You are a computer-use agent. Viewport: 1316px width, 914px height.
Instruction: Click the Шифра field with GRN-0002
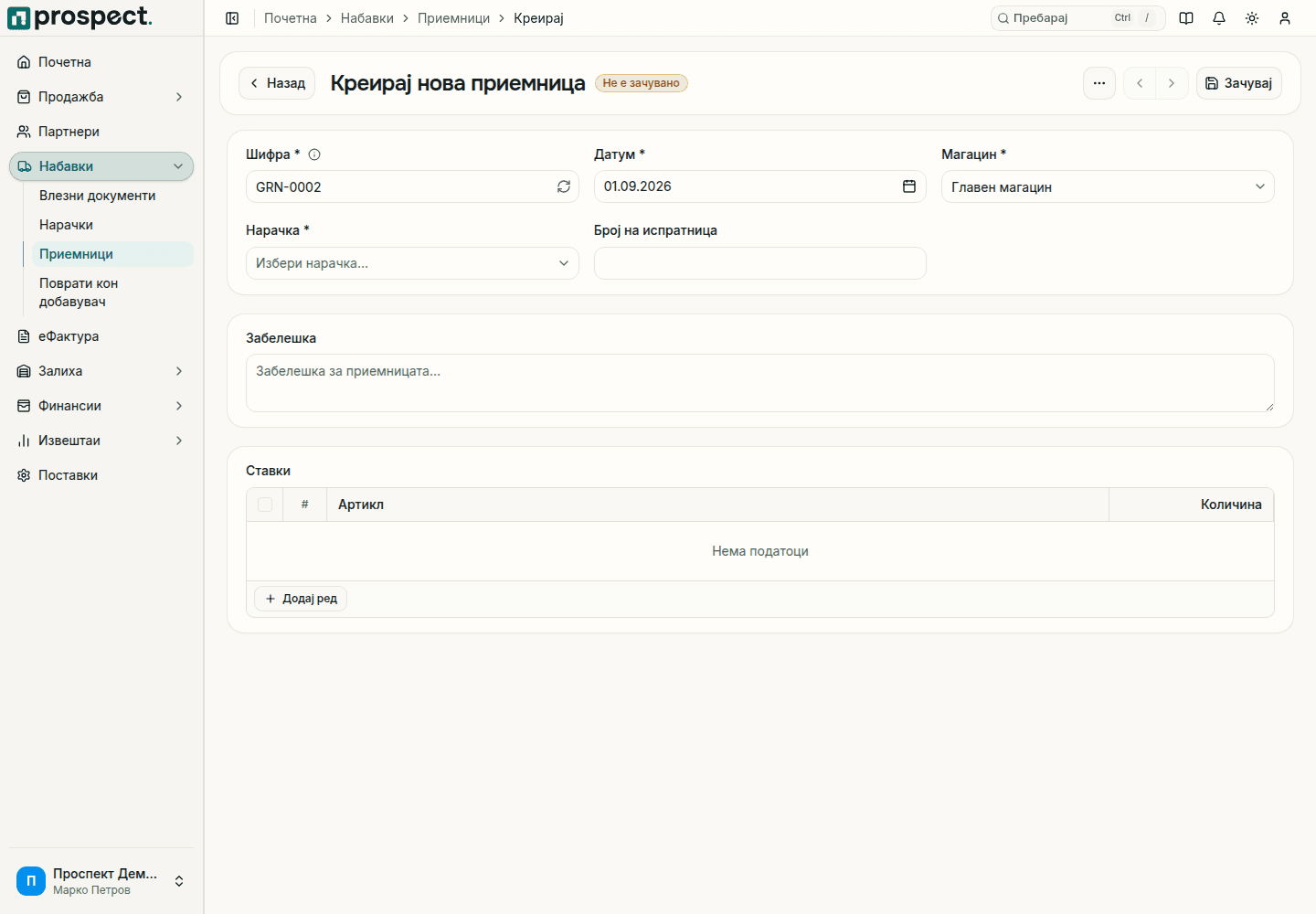pyautogui.click(x=412, y=186)
